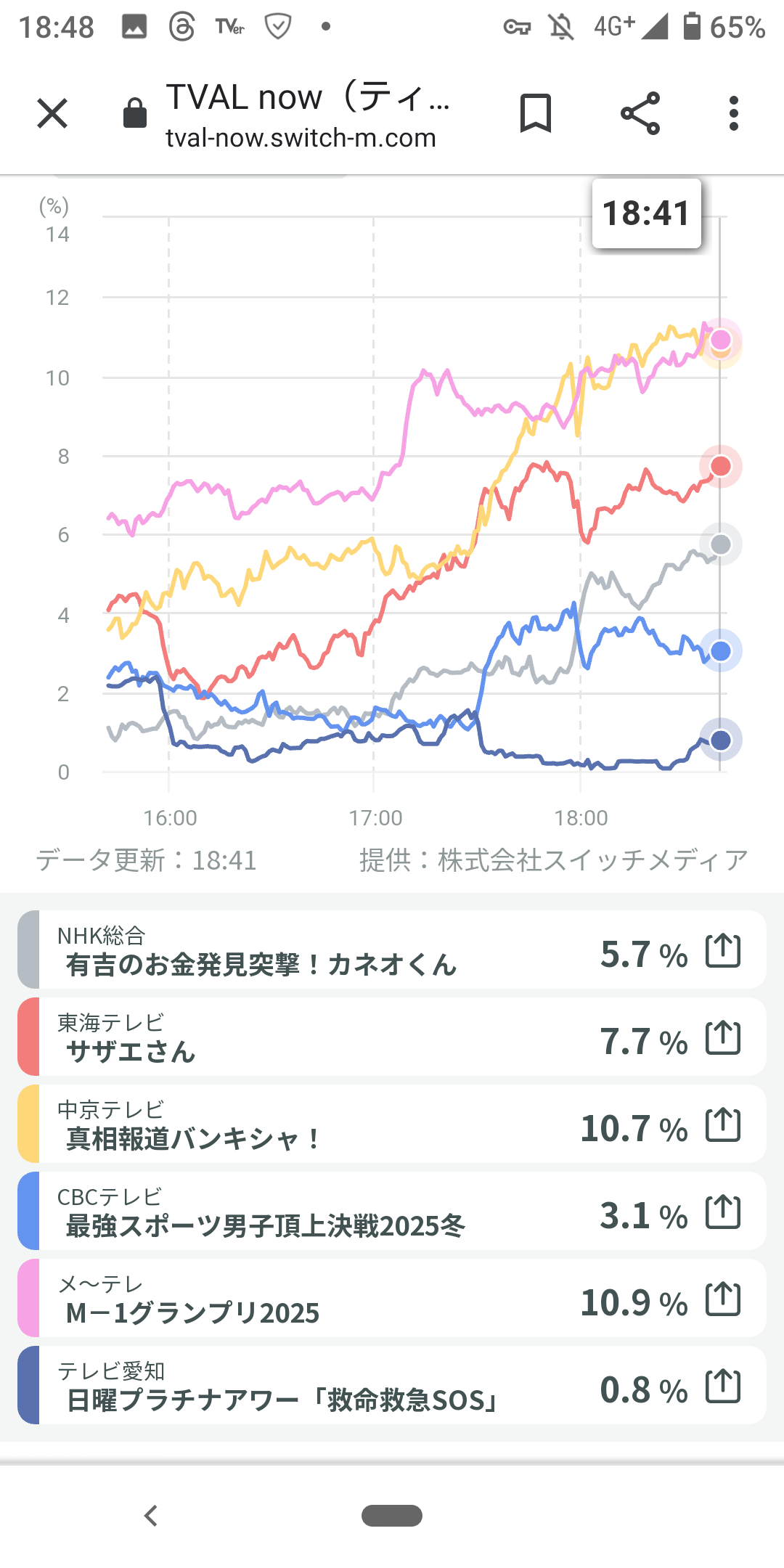Tap the gray NHK chart data point
This screenshot has width=784, height=1568.
click(x=721, y=544)
